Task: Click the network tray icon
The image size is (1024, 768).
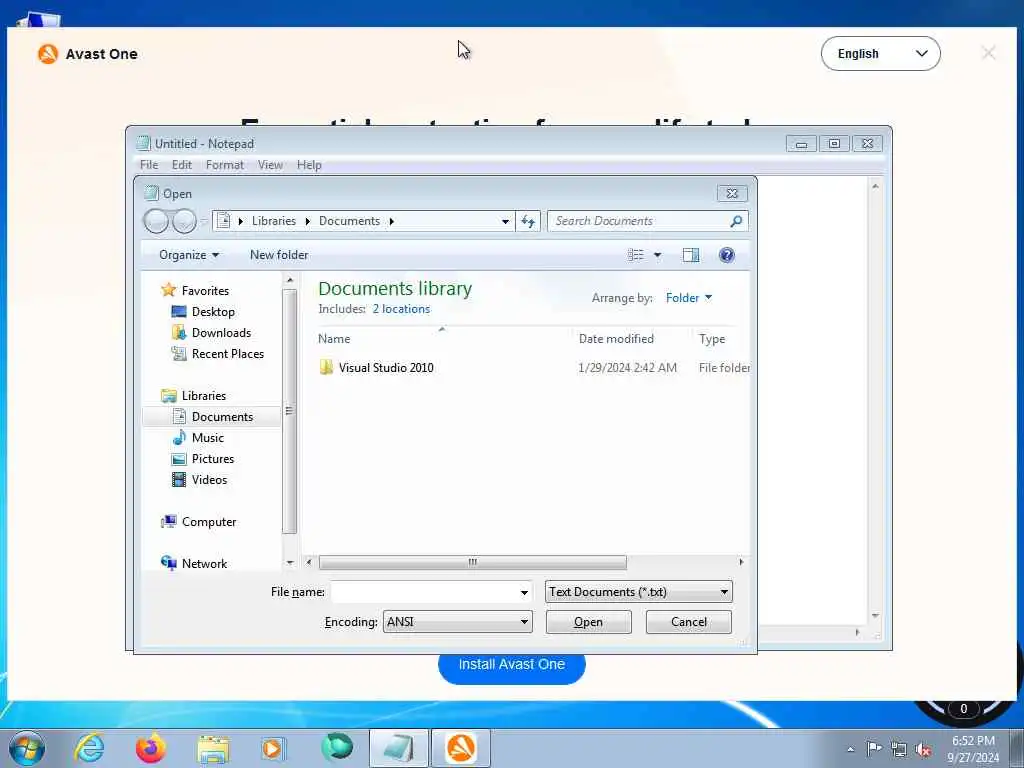Action: [x=899, y=749]
